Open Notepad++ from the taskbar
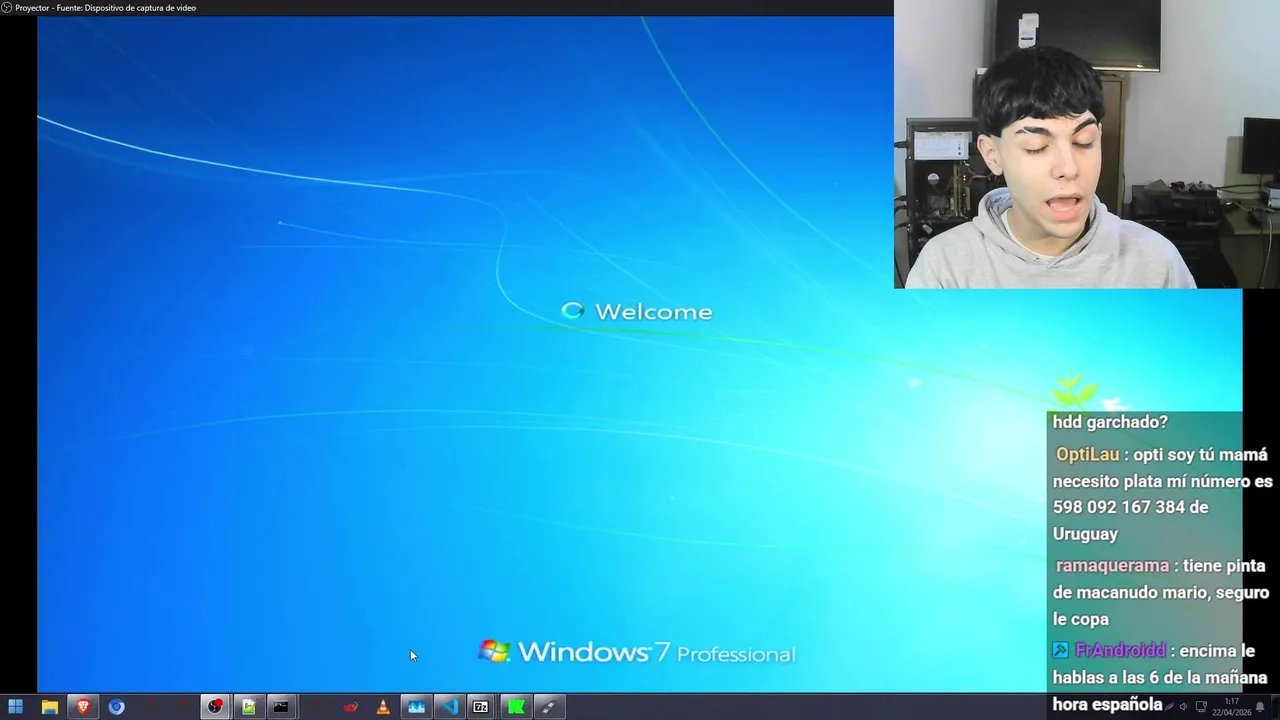 (248, 707)
